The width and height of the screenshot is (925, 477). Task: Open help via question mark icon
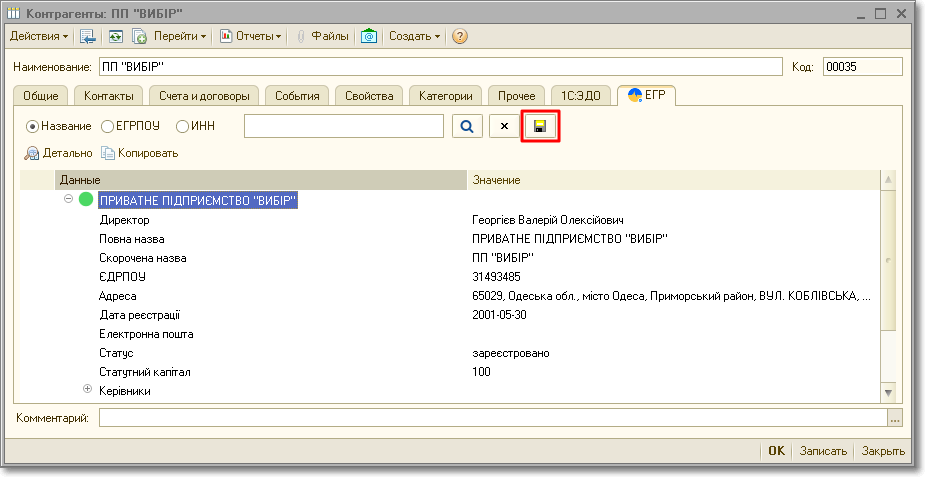click(460, 36)
